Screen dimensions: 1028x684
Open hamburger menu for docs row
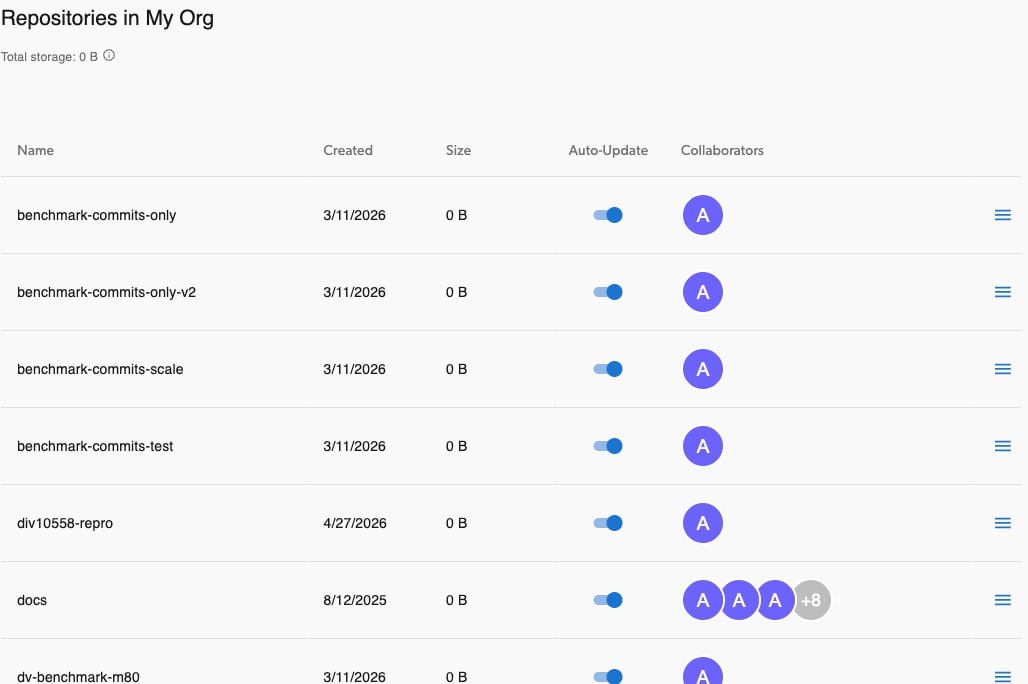(1002, 600)
